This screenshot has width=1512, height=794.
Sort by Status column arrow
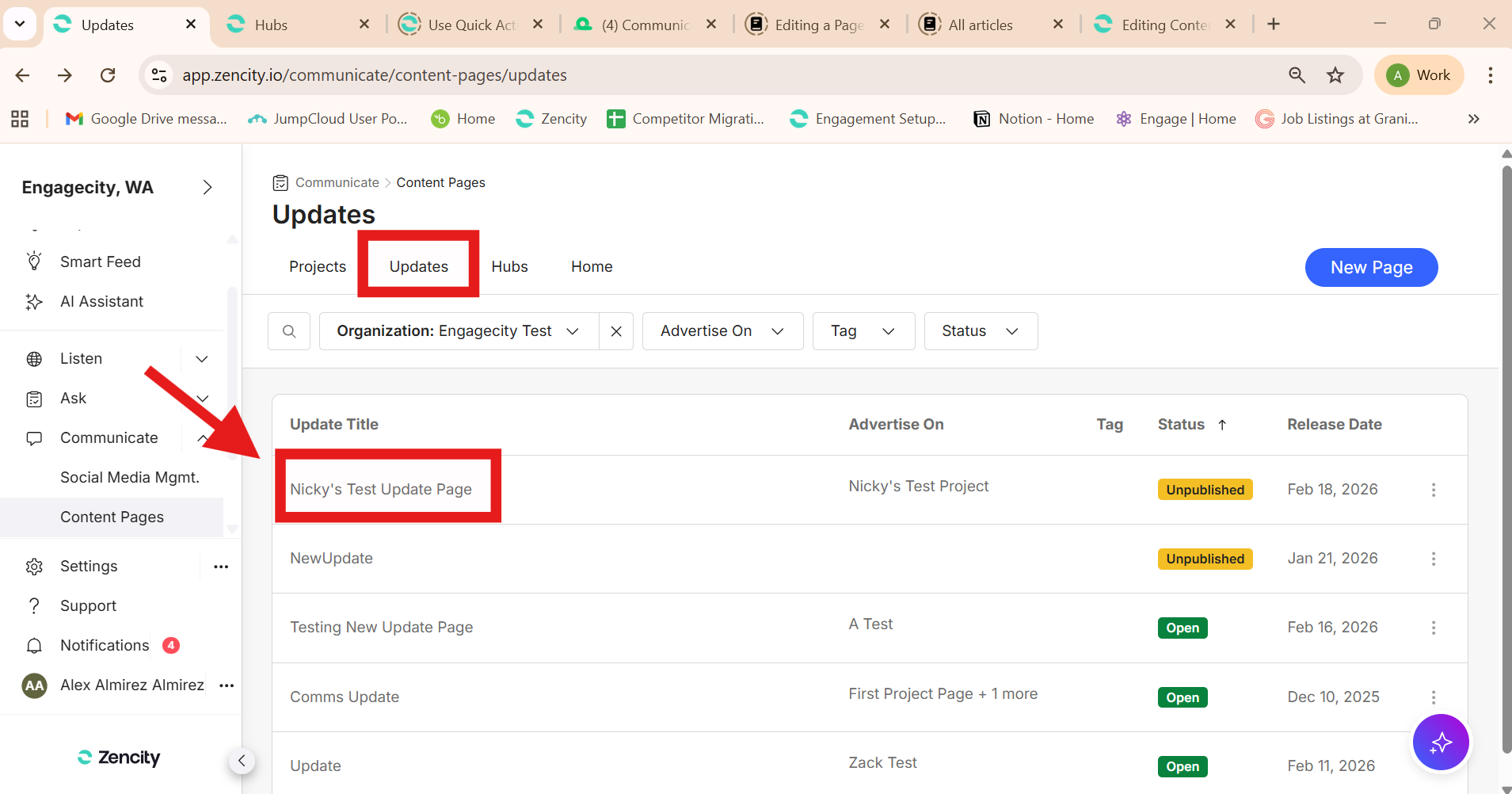(1222, 425)
